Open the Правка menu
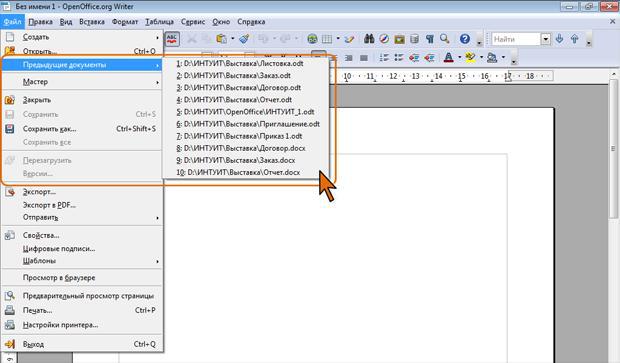This screenshot has width=620, height=363. (x=40, y=22)
